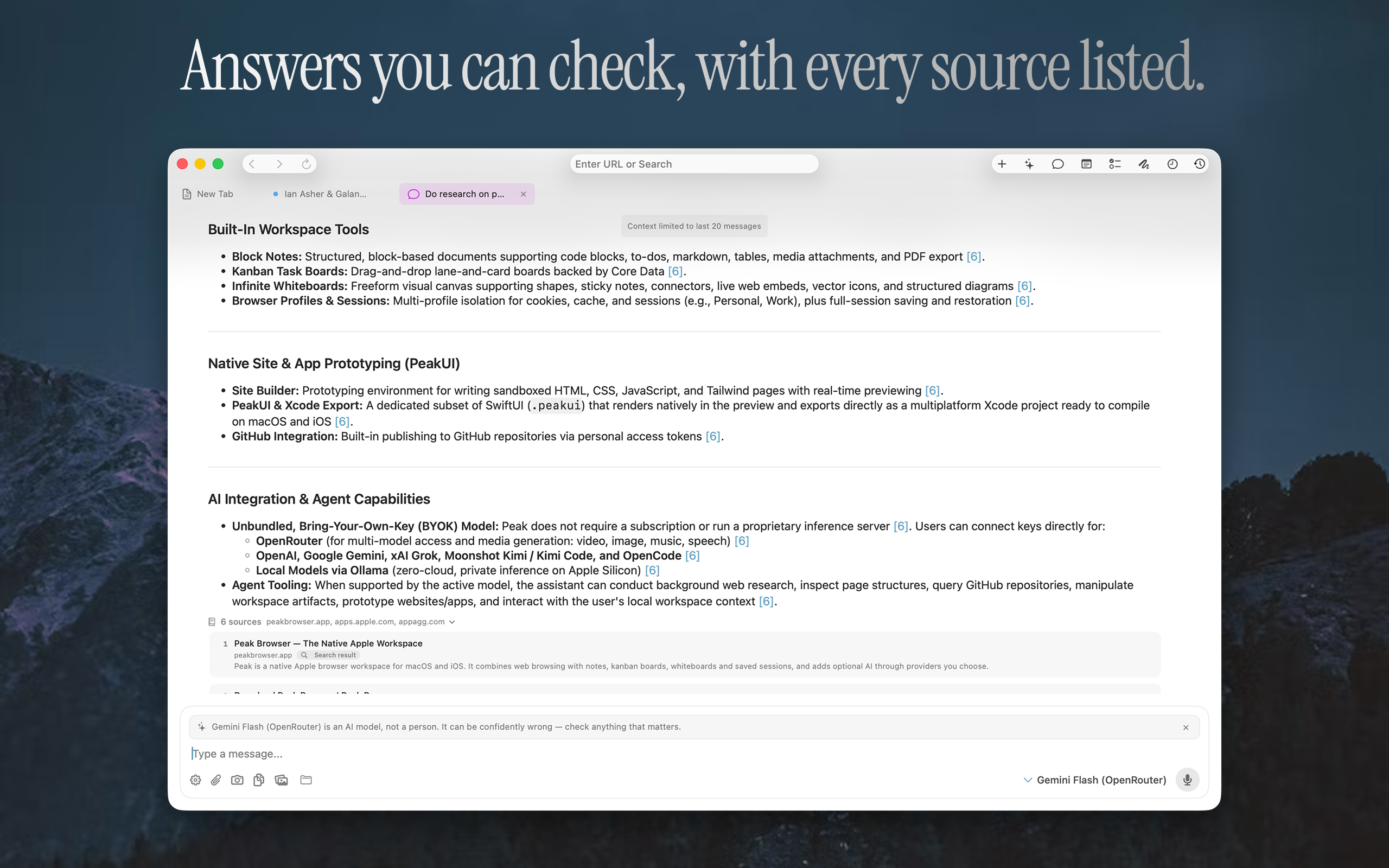
Task: Go back with the left chevron
Action: click(x=252, y=164)
